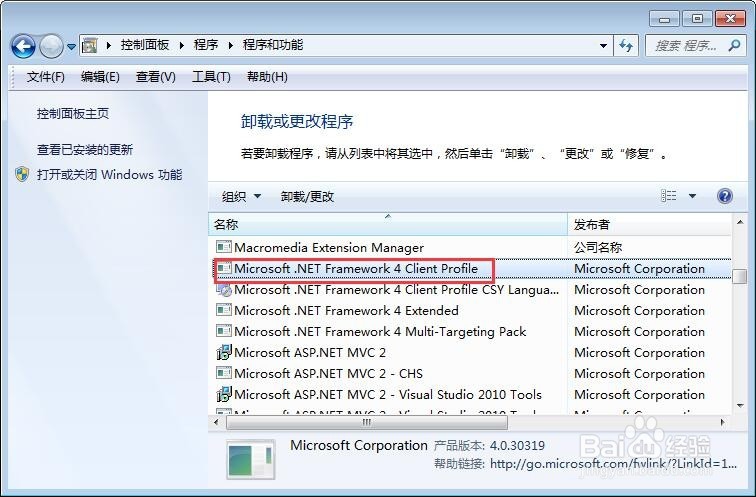This screenshot has height=497, width=756.
Task: Click the magnifier icon in search box
Action: point(734,45)
